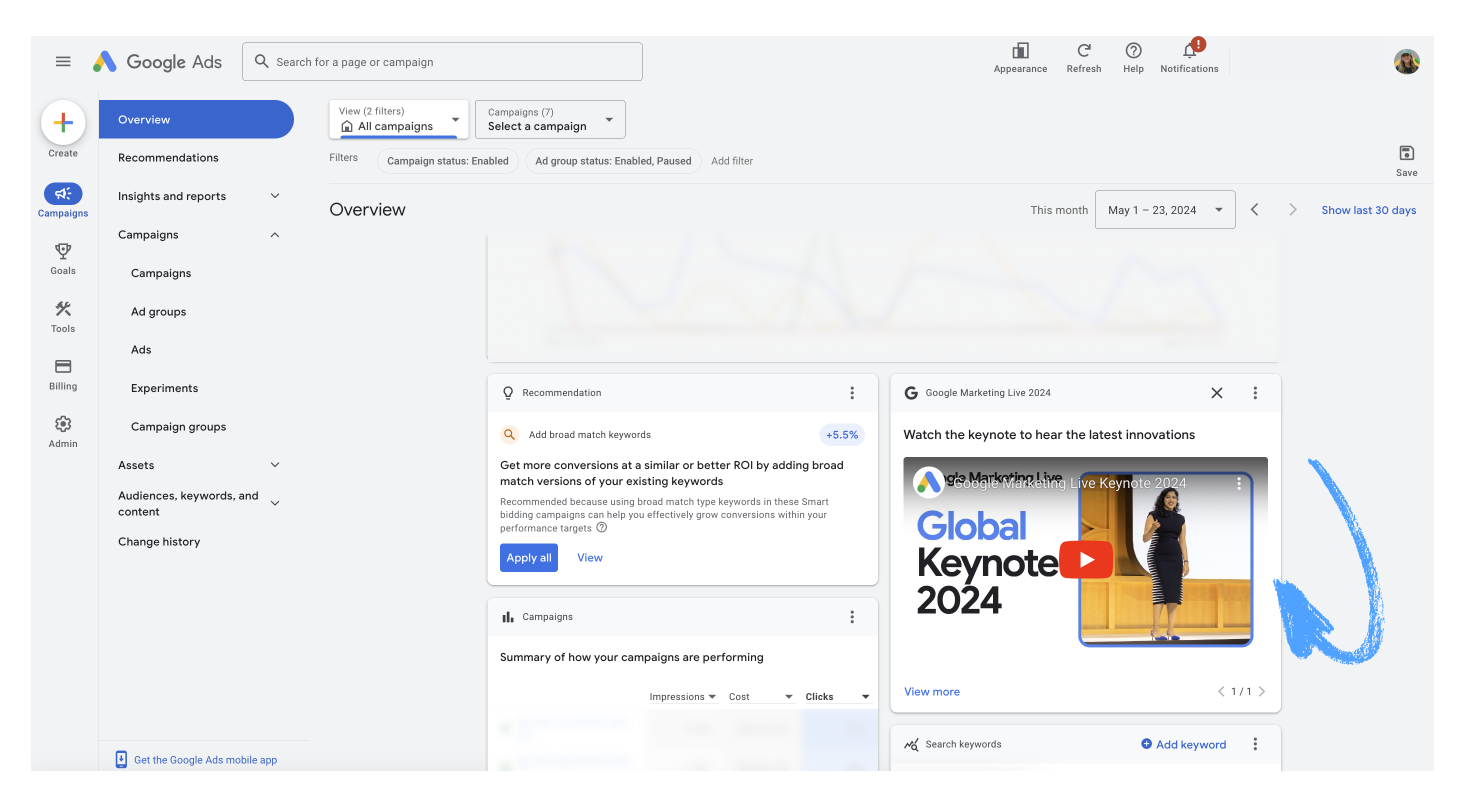The height and width of the screenshot is (804, 1472).
Task: Focus the page or campaign search field
Action: point(442,62)
